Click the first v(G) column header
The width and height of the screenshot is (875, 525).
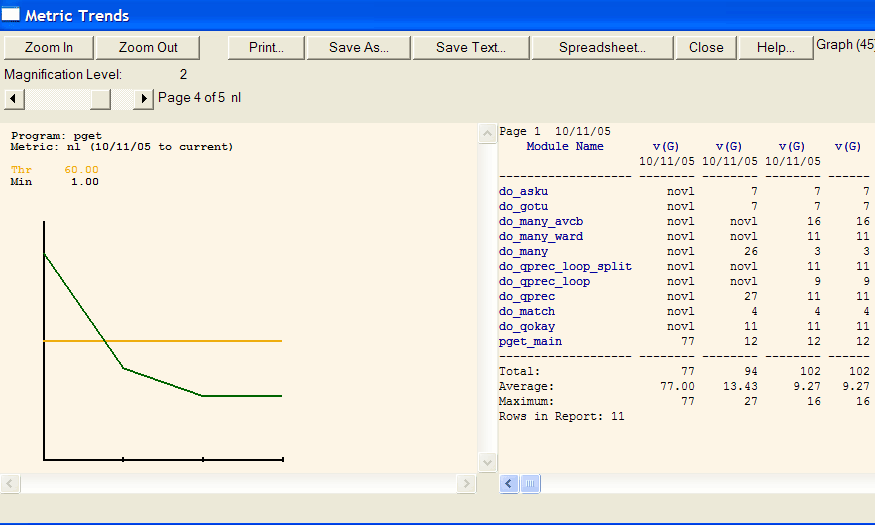(x=666, y=146)
